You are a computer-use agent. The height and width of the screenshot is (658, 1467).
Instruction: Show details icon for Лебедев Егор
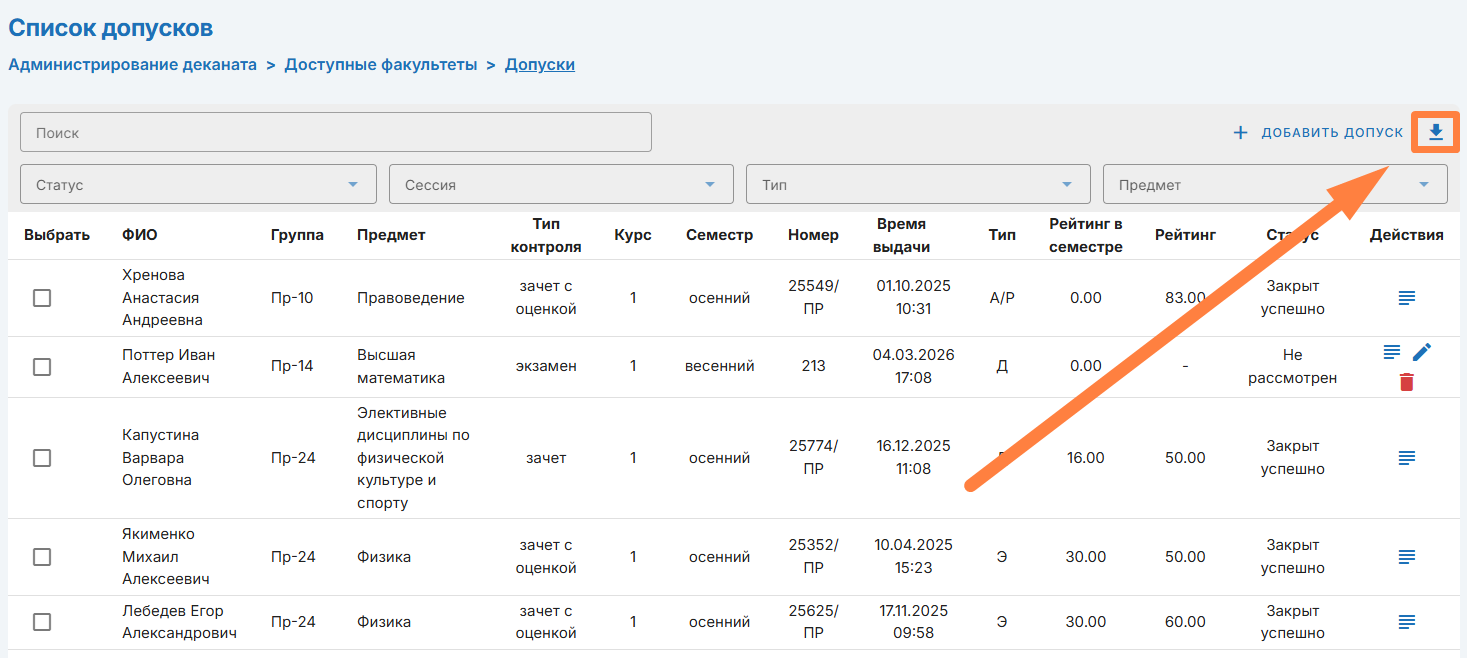[x=1406, y=622]
